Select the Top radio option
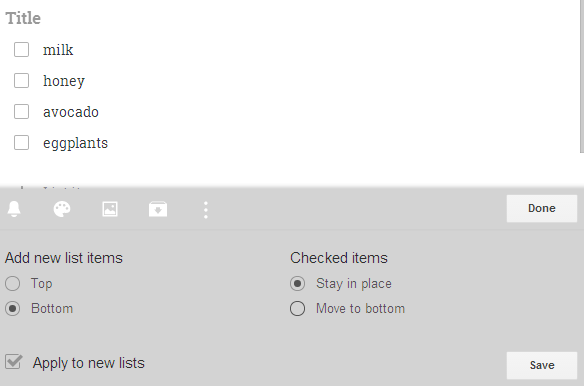 click(13, 284)
